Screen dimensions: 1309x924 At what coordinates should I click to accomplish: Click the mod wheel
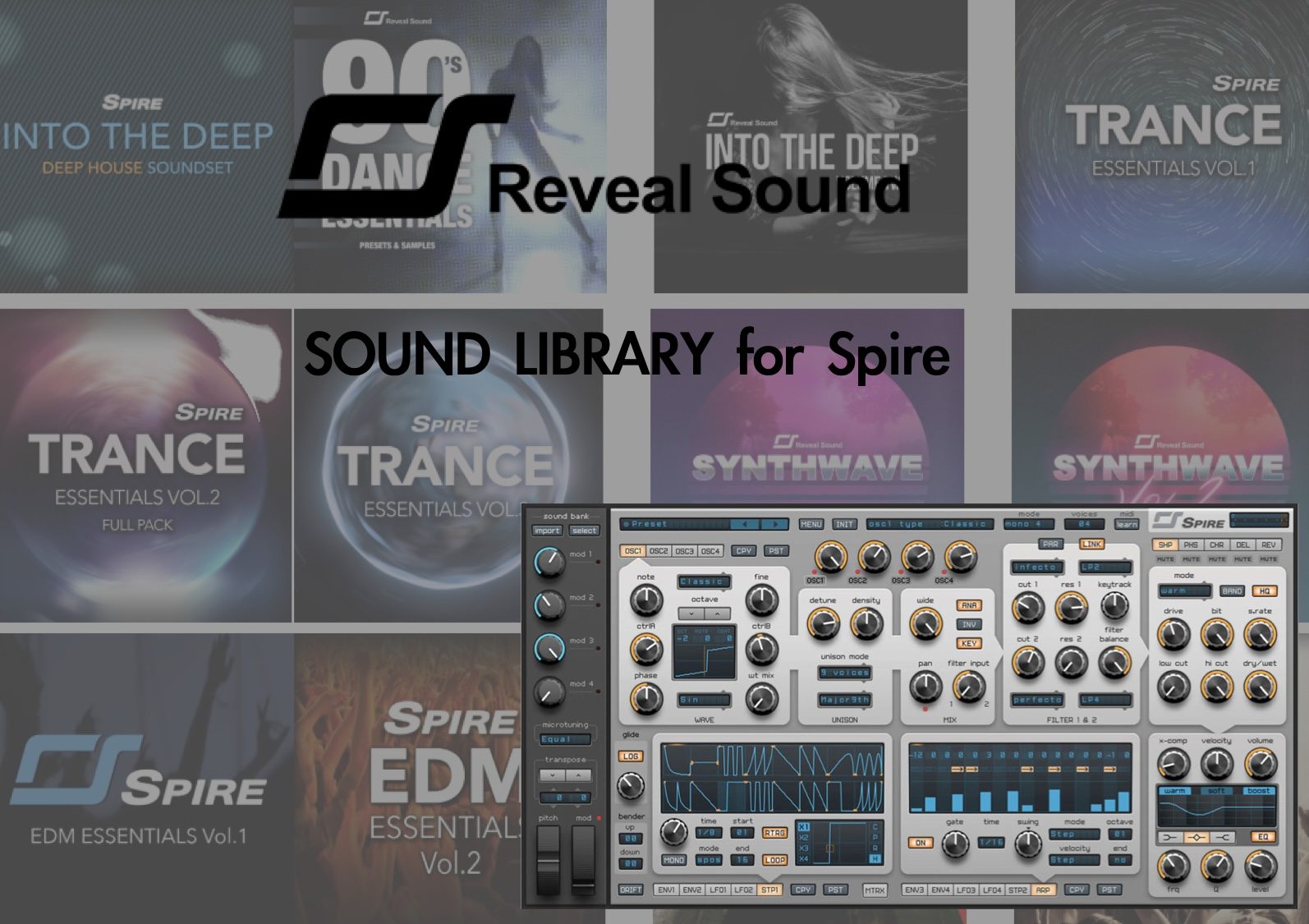(x=583, y=860)
